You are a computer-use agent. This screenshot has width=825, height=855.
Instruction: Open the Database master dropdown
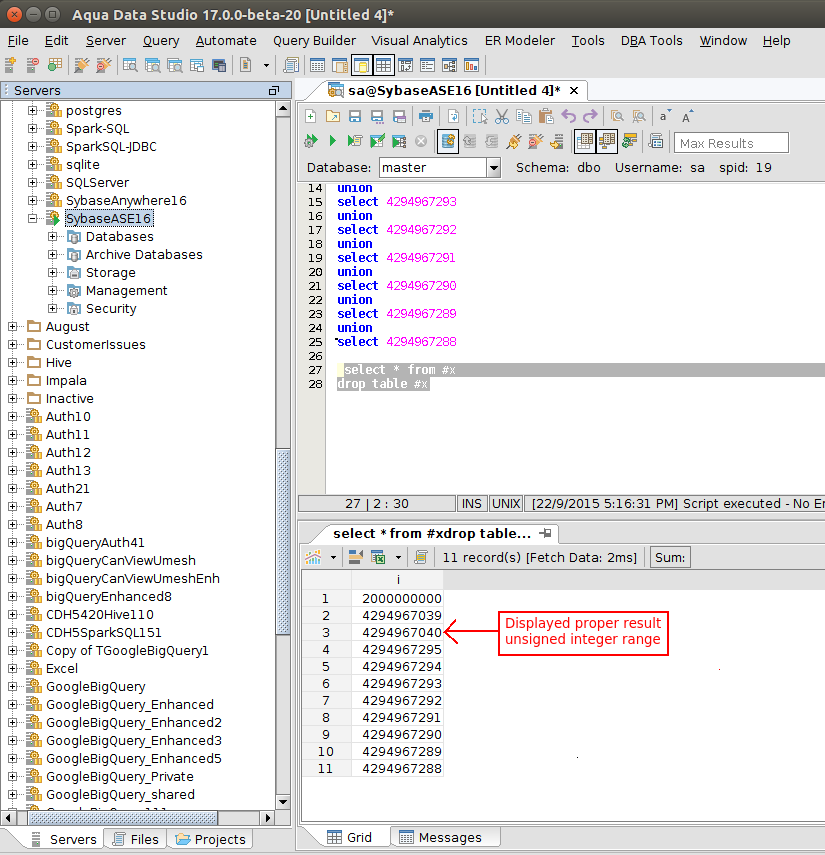(493, 167)
